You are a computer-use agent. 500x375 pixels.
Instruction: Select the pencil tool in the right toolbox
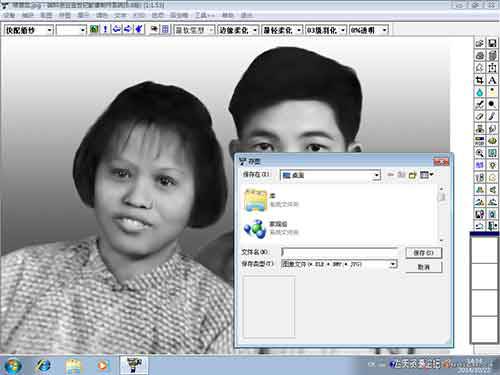tap(492, 117)
